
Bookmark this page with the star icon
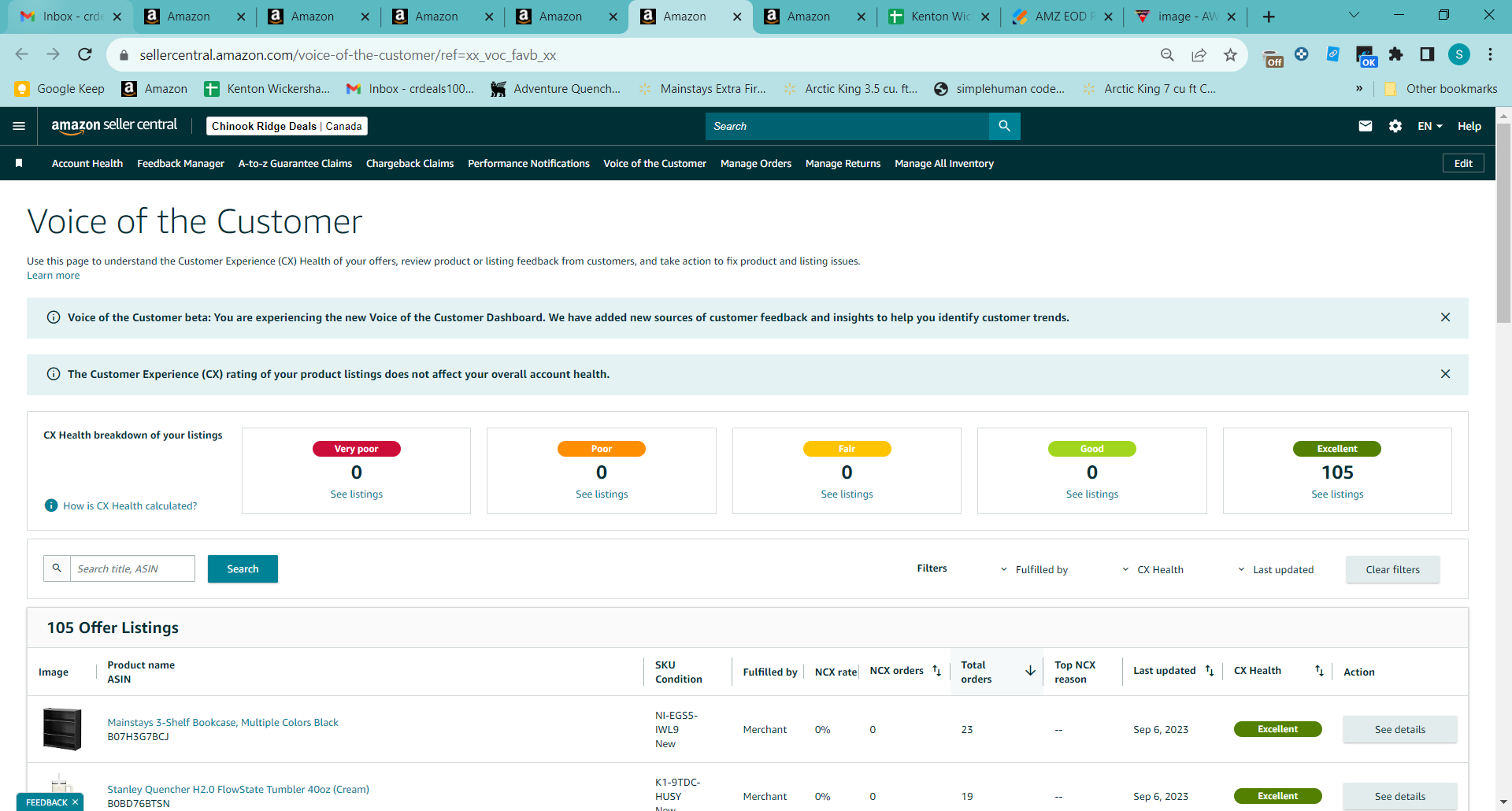pos(1230,54)
